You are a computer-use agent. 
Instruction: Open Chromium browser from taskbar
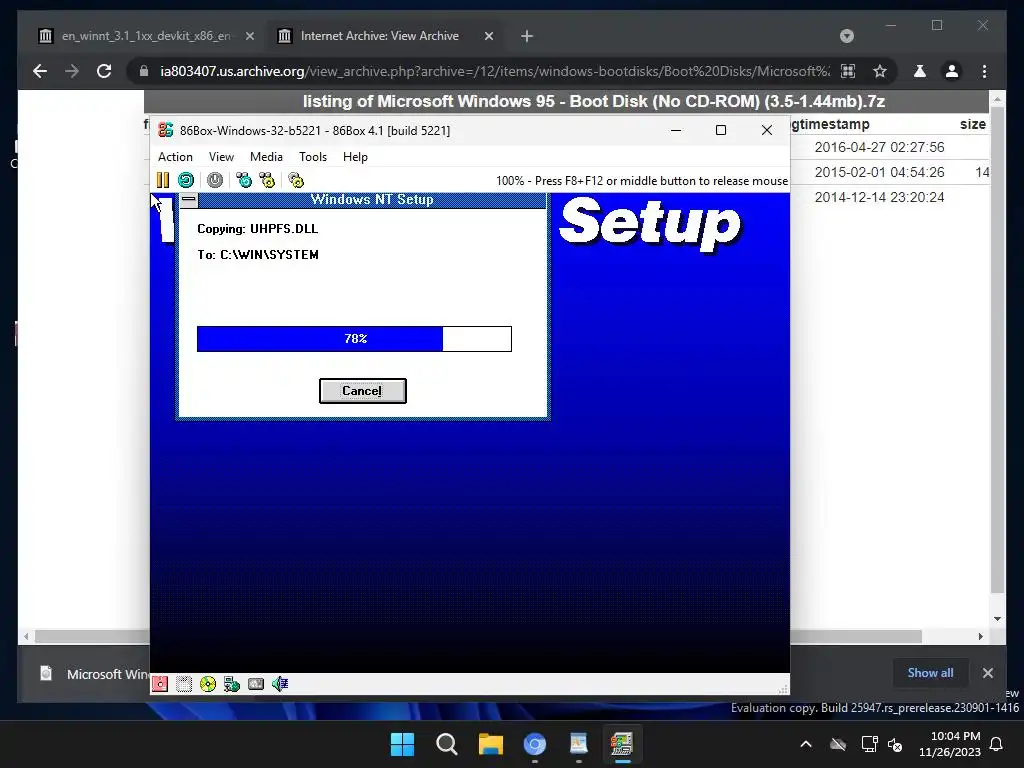pos(534,744)
